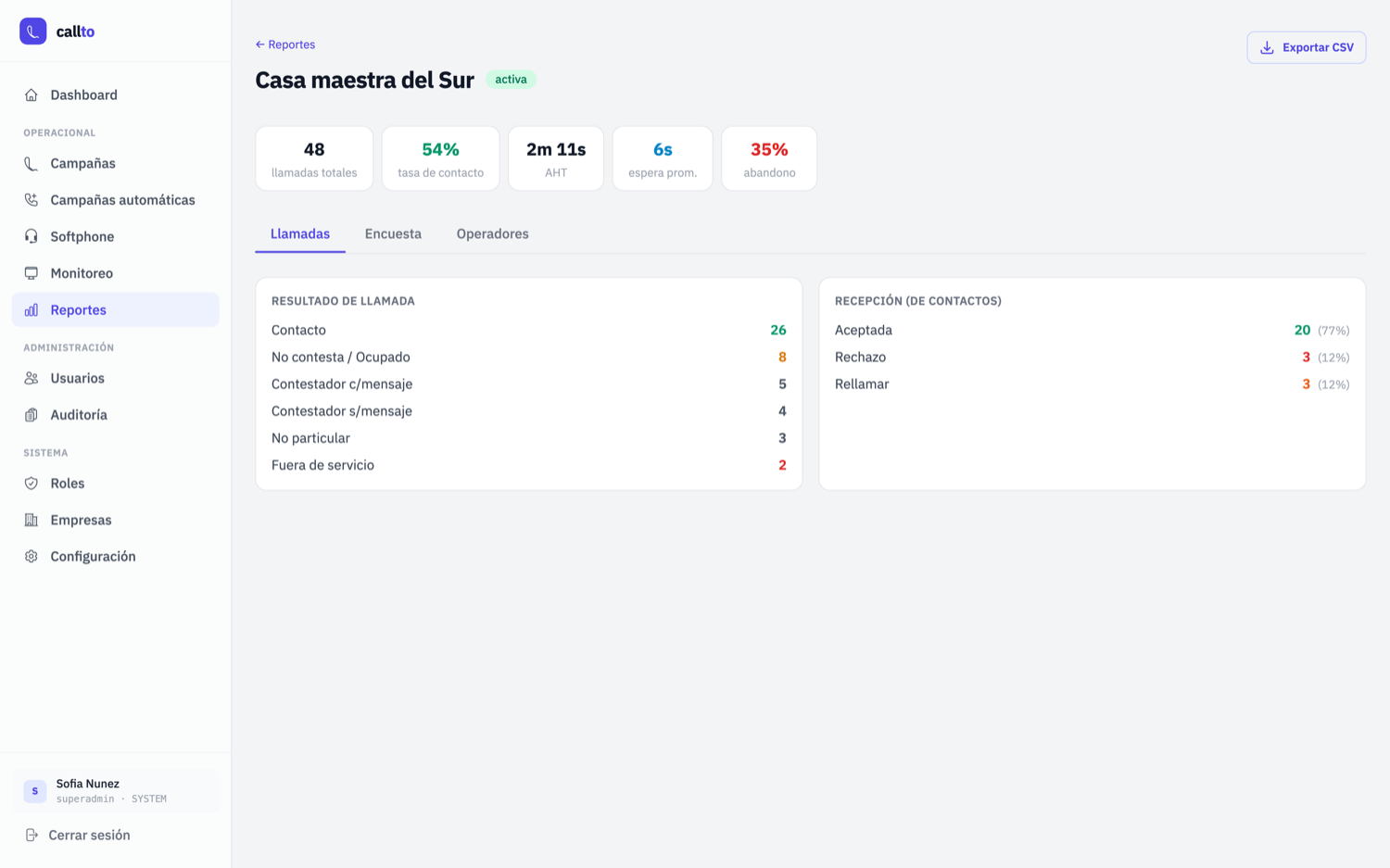Go back via the Reportes link
Viewport: 1390px width, 868px height.
point(285,44)
